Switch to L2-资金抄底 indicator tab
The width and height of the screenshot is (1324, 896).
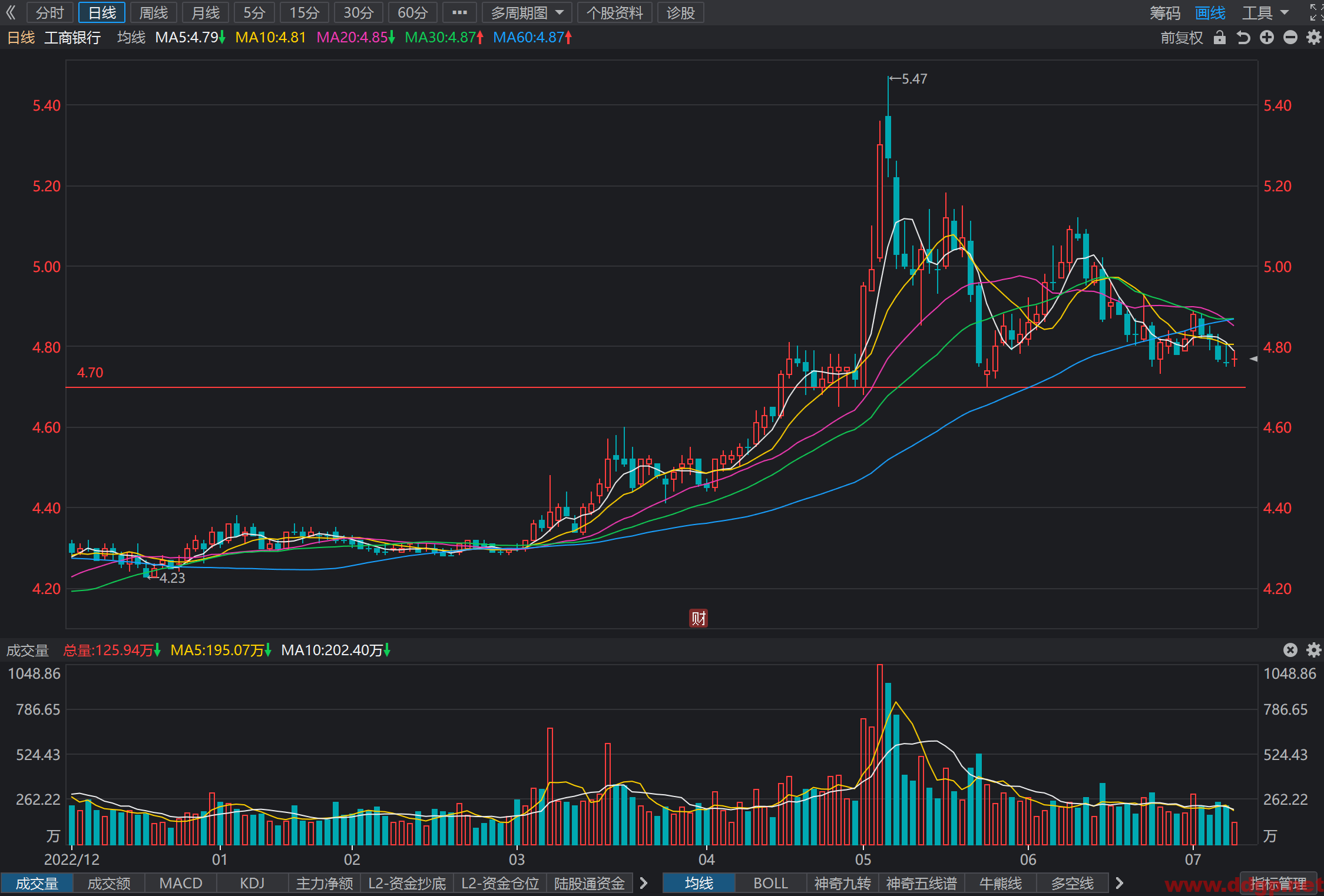coord(408,883)
